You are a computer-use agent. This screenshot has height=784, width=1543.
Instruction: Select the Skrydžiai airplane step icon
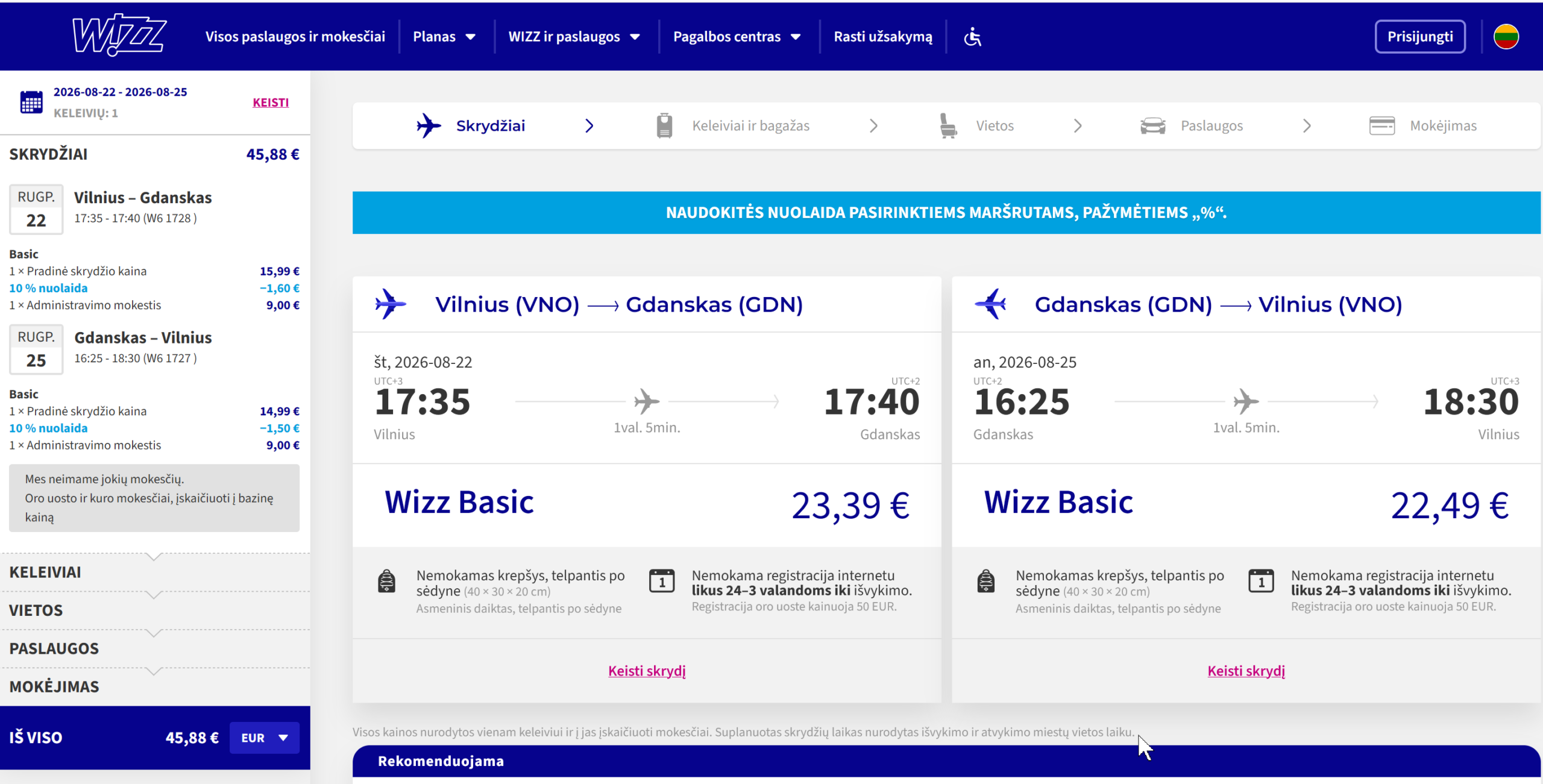429,126
